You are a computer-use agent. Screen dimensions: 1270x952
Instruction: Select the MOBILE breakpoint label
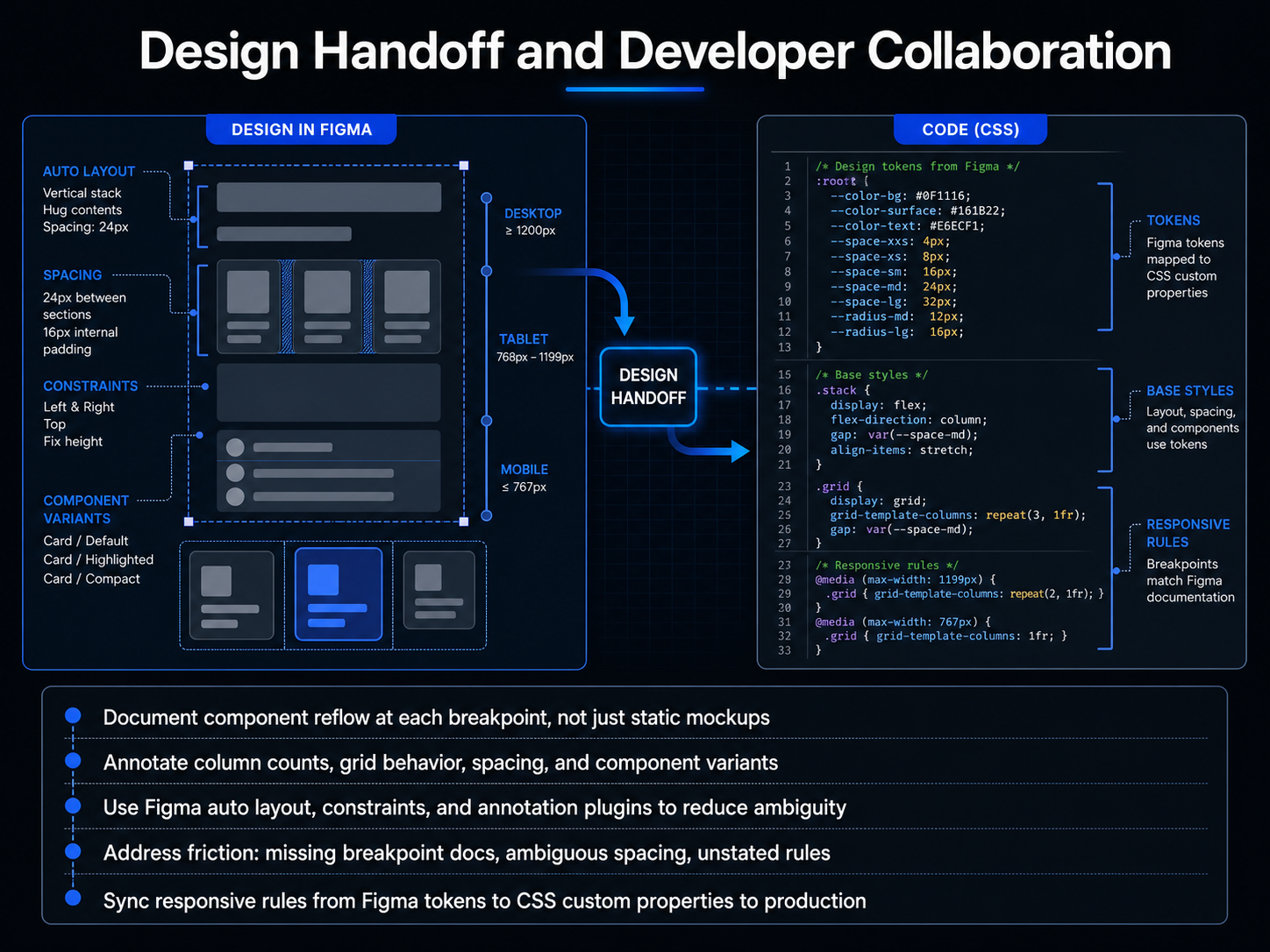(x=524, y=470)
